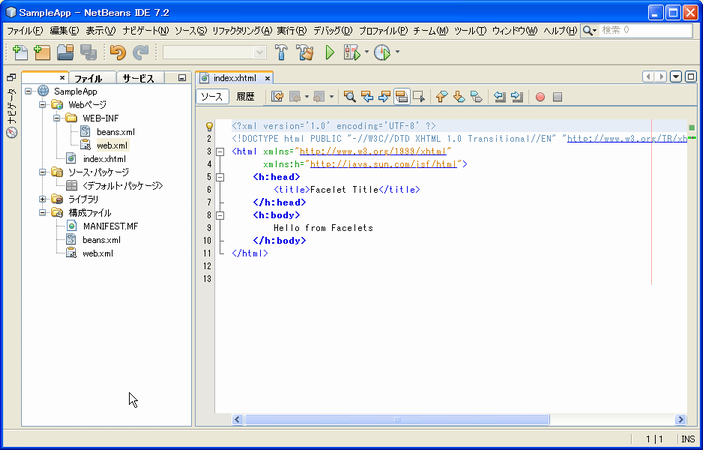703x450 pixels.
Task: Click the New Project toolbar icon
Action: pos(42,53)
